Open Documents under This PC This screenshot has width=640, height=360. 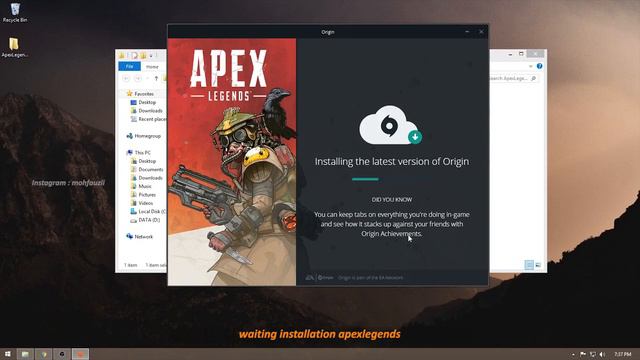click(147, 169)
